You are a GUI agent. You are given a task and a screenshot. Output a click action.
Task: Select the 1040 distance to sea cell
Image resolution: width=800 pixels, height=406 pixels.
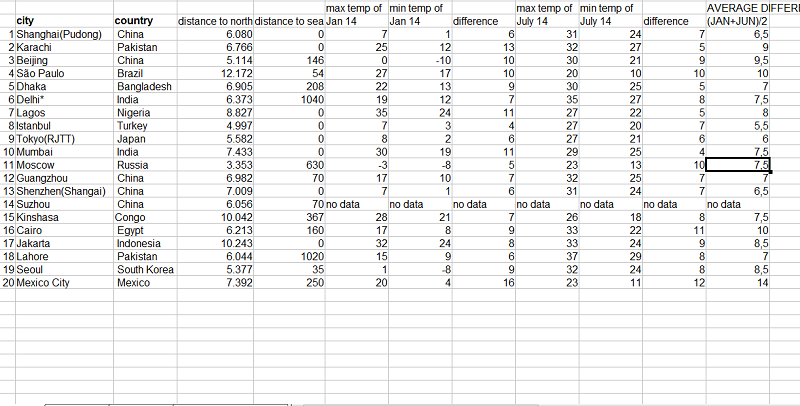point(289,99)
